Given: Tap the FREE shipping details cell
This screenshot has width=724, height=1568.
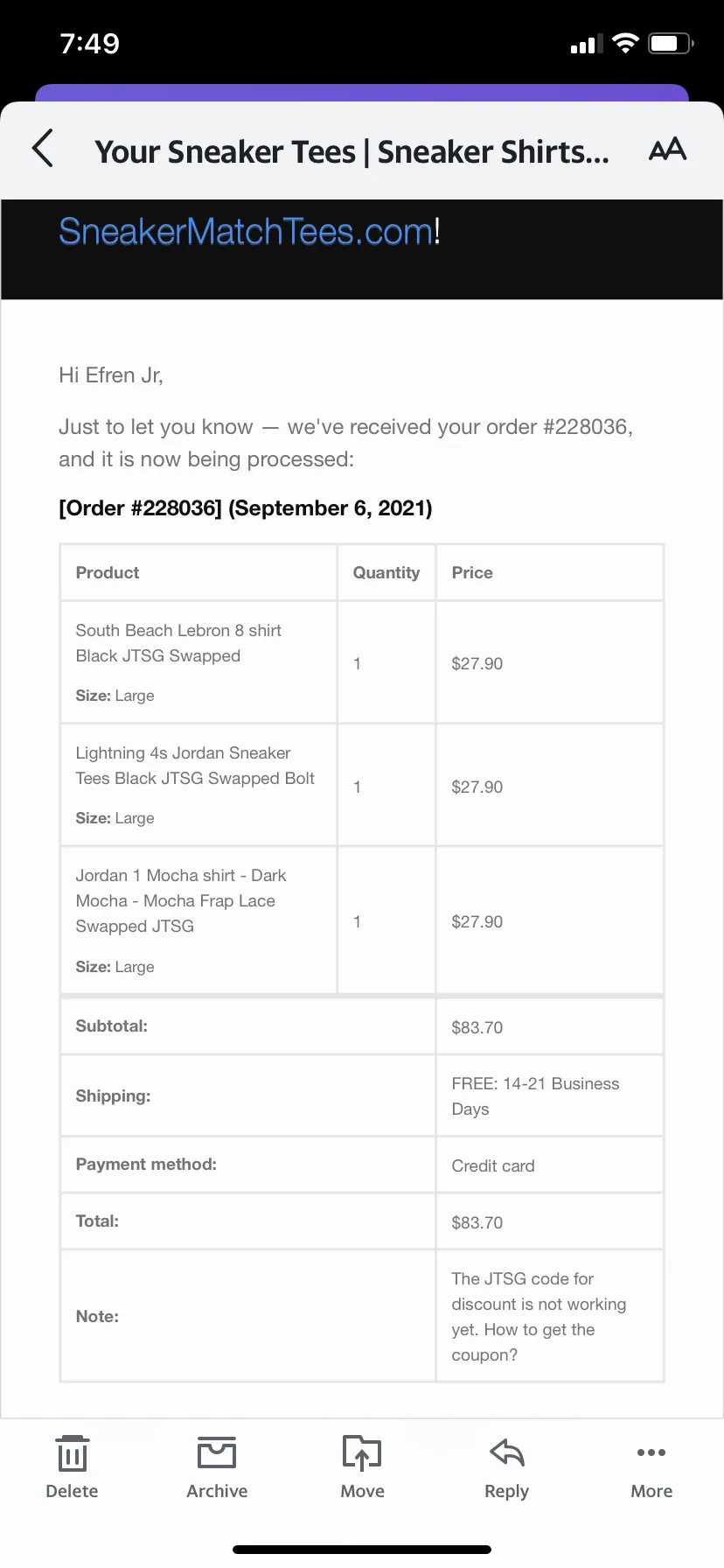Looking at the screenshot, I should tap(534, 1095).
